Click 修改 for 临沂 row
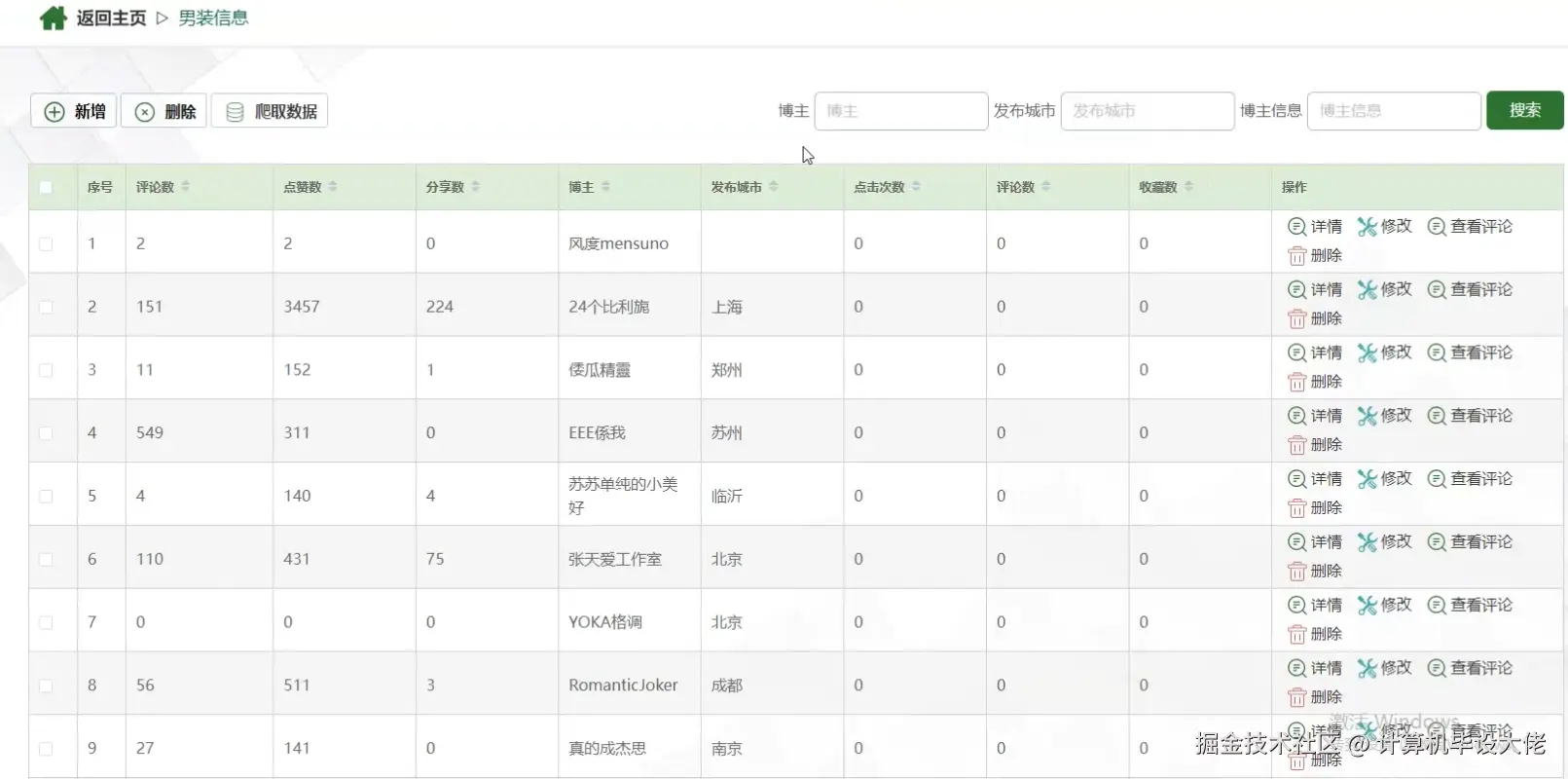This screenshot has height=779, width=1568. [1384, 479]
